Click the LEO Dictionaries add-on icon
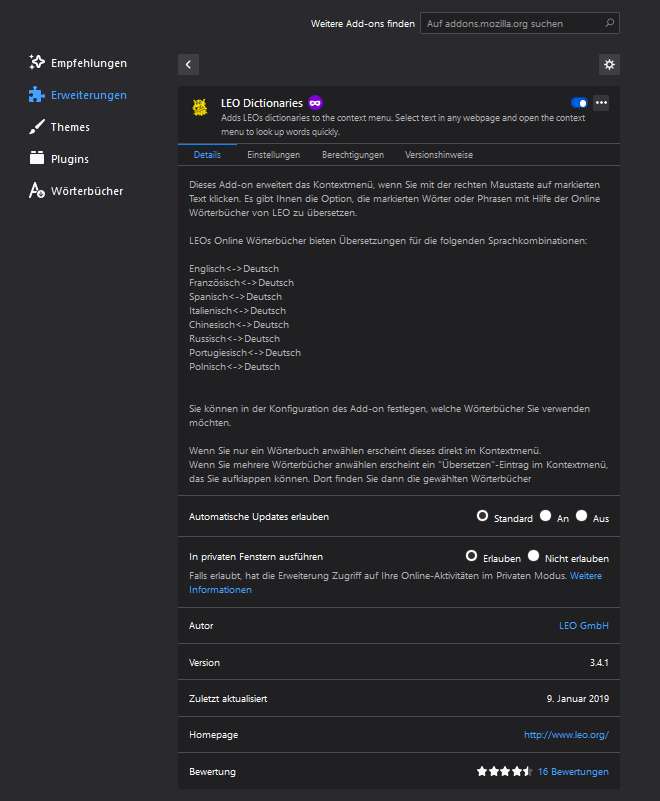The height and width of the screenshot is (801, 660). [x=199, y=108]
